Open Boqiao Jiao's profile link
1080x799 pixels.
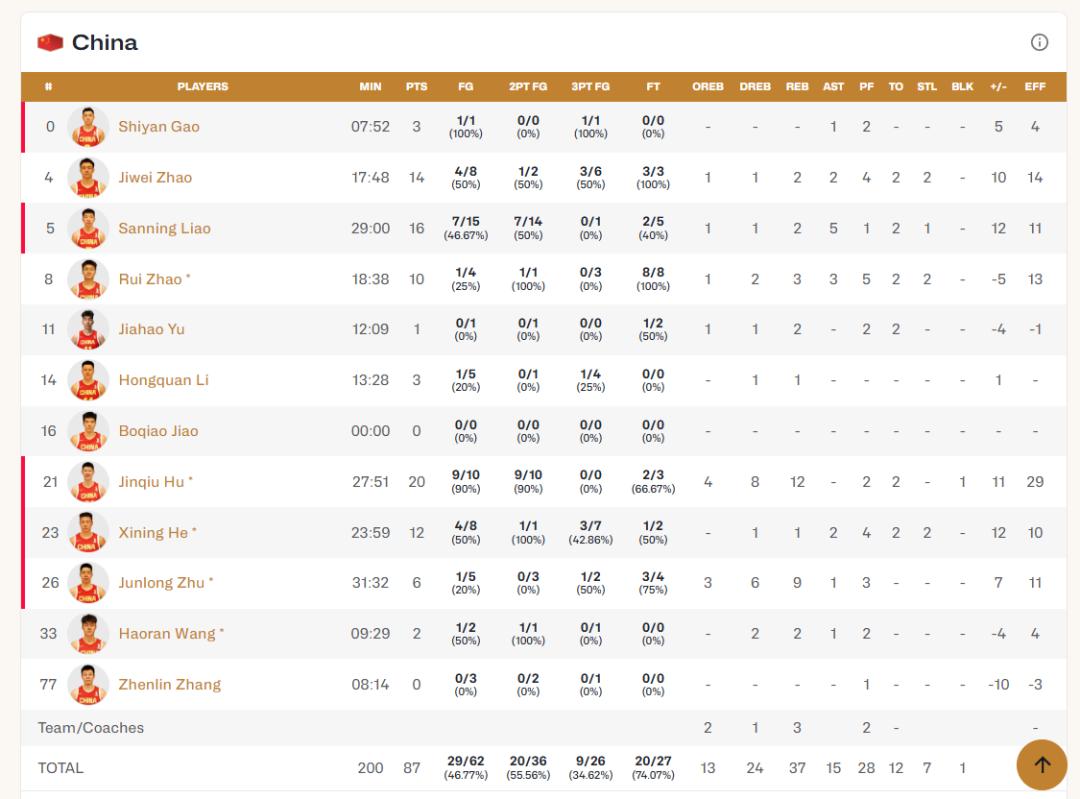pos(158,431)
